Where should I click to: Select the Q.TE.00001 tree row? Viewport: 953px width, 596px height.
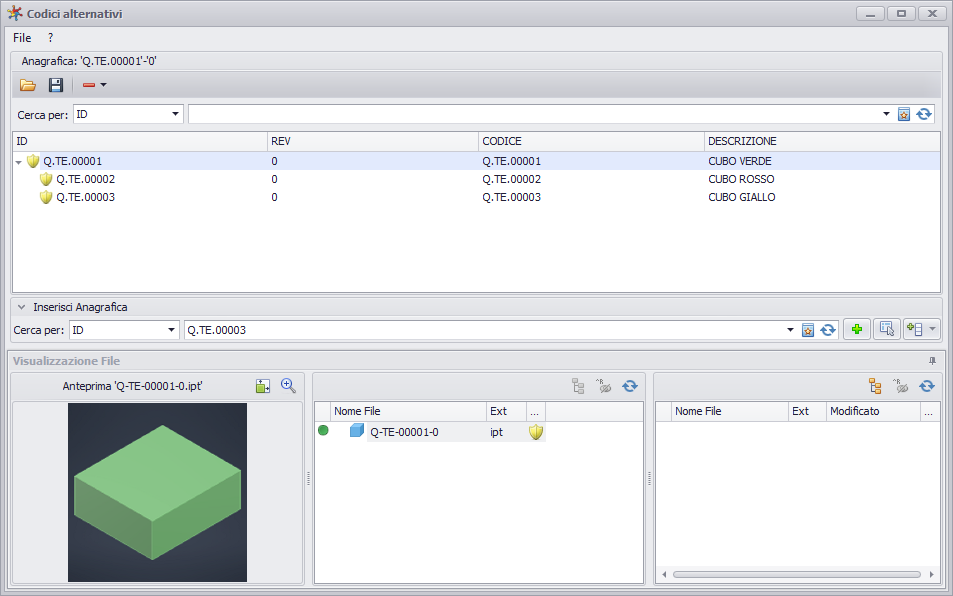point(476,161)
